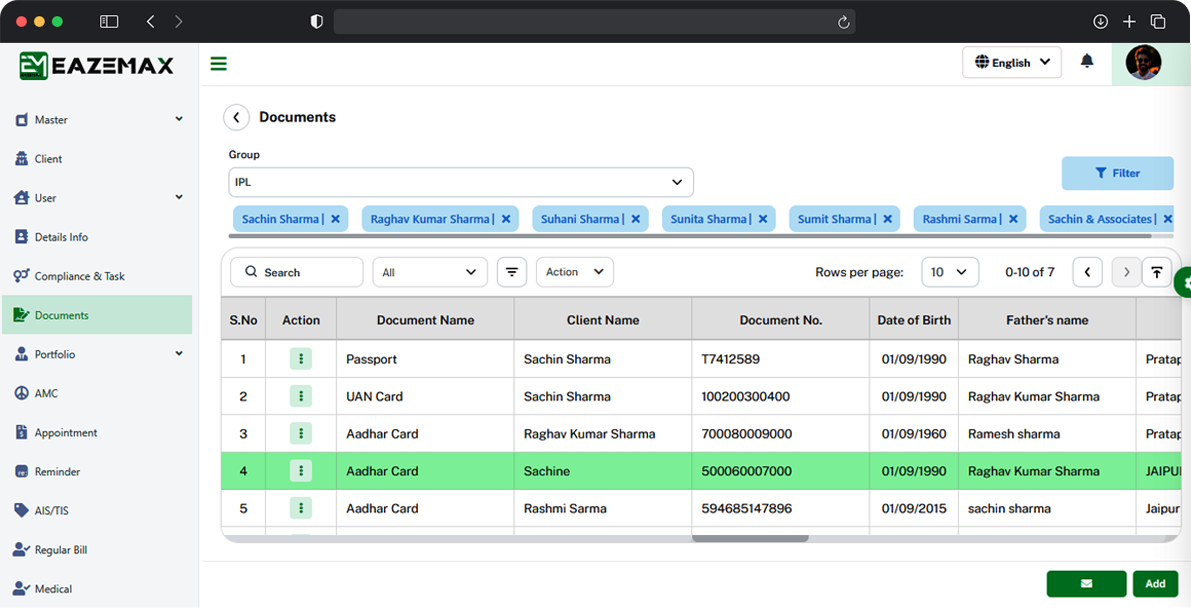Open row 3 action menu for Raghav Kumar Sharma
This screenshot has height=608, width=1191.
[301, 433]
